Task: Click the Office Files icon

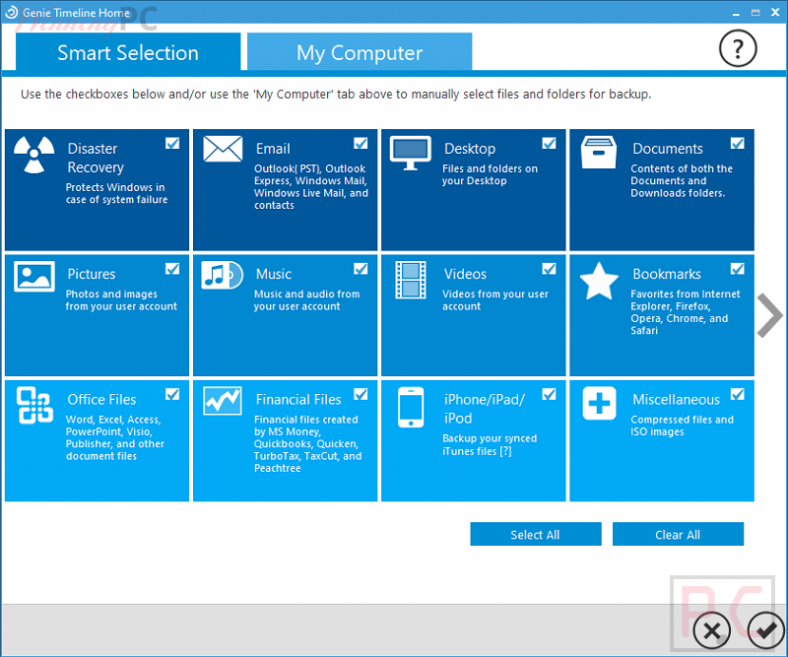Action: coord(35,405)
